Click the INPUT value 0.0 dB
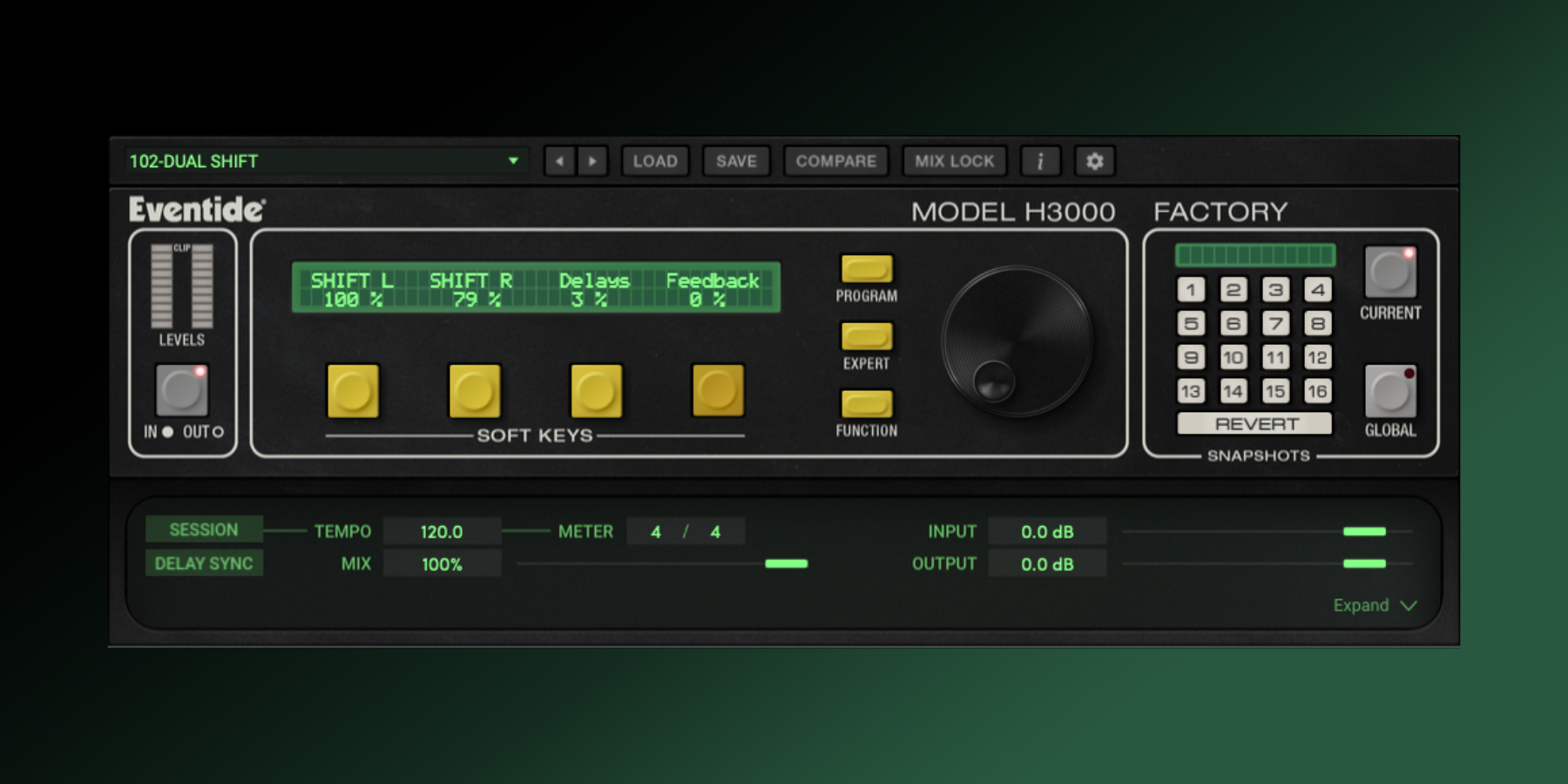This screenshot has width=1568, height=784. [x=1047, y=531]
